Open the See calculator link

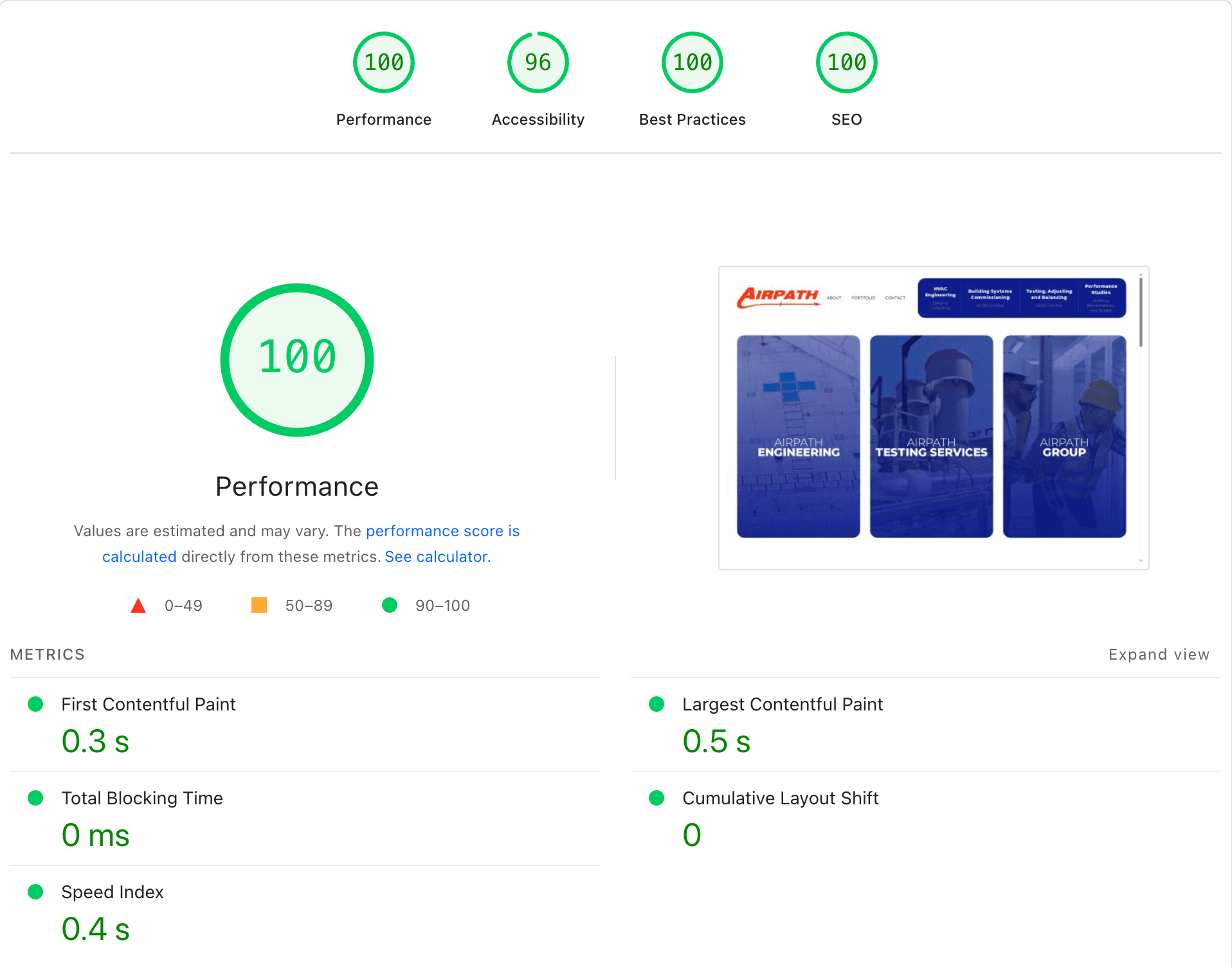437,557
